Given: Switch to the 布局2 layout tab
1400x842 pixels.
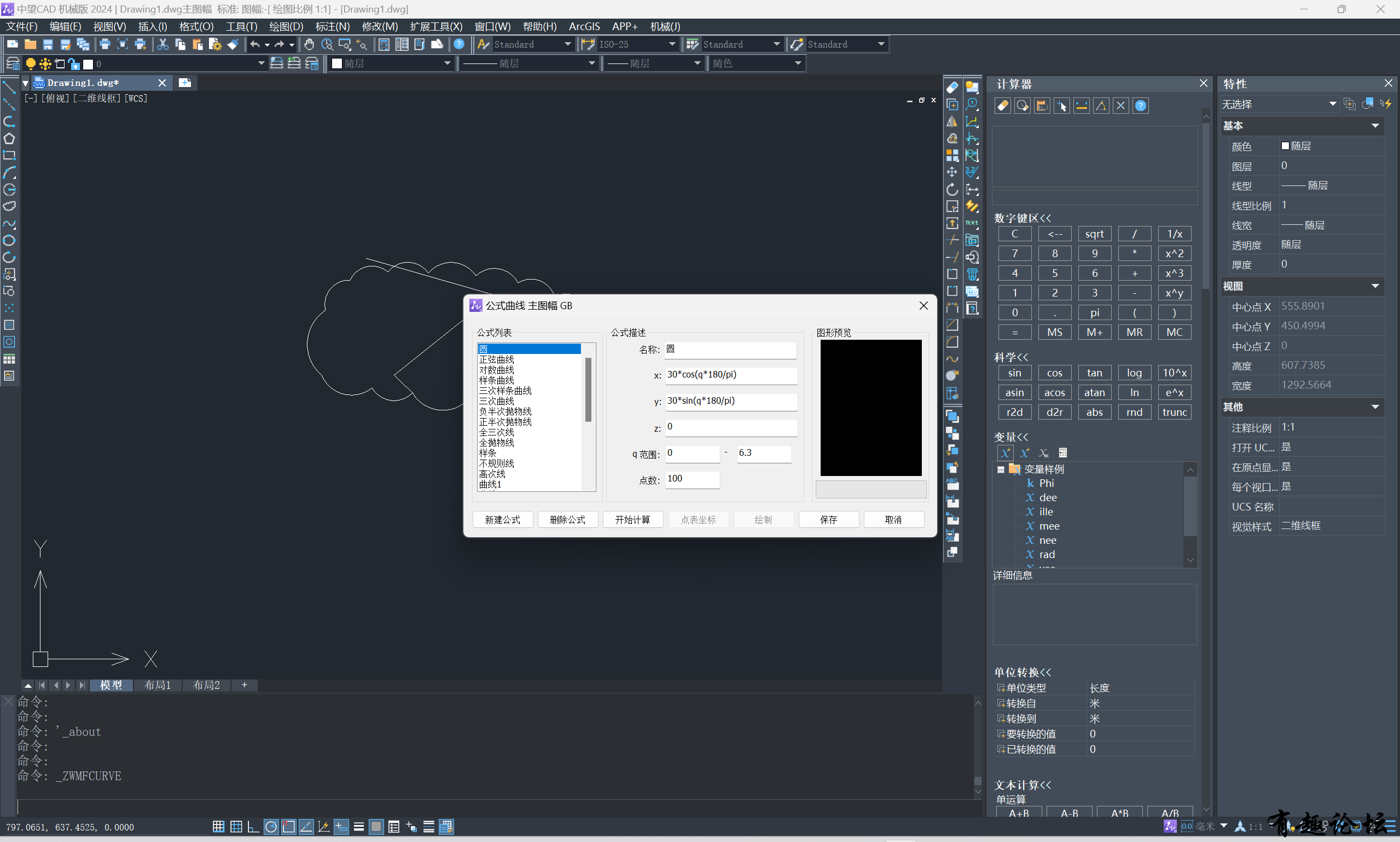Looking at the screenshot, I should pos(206,685).
